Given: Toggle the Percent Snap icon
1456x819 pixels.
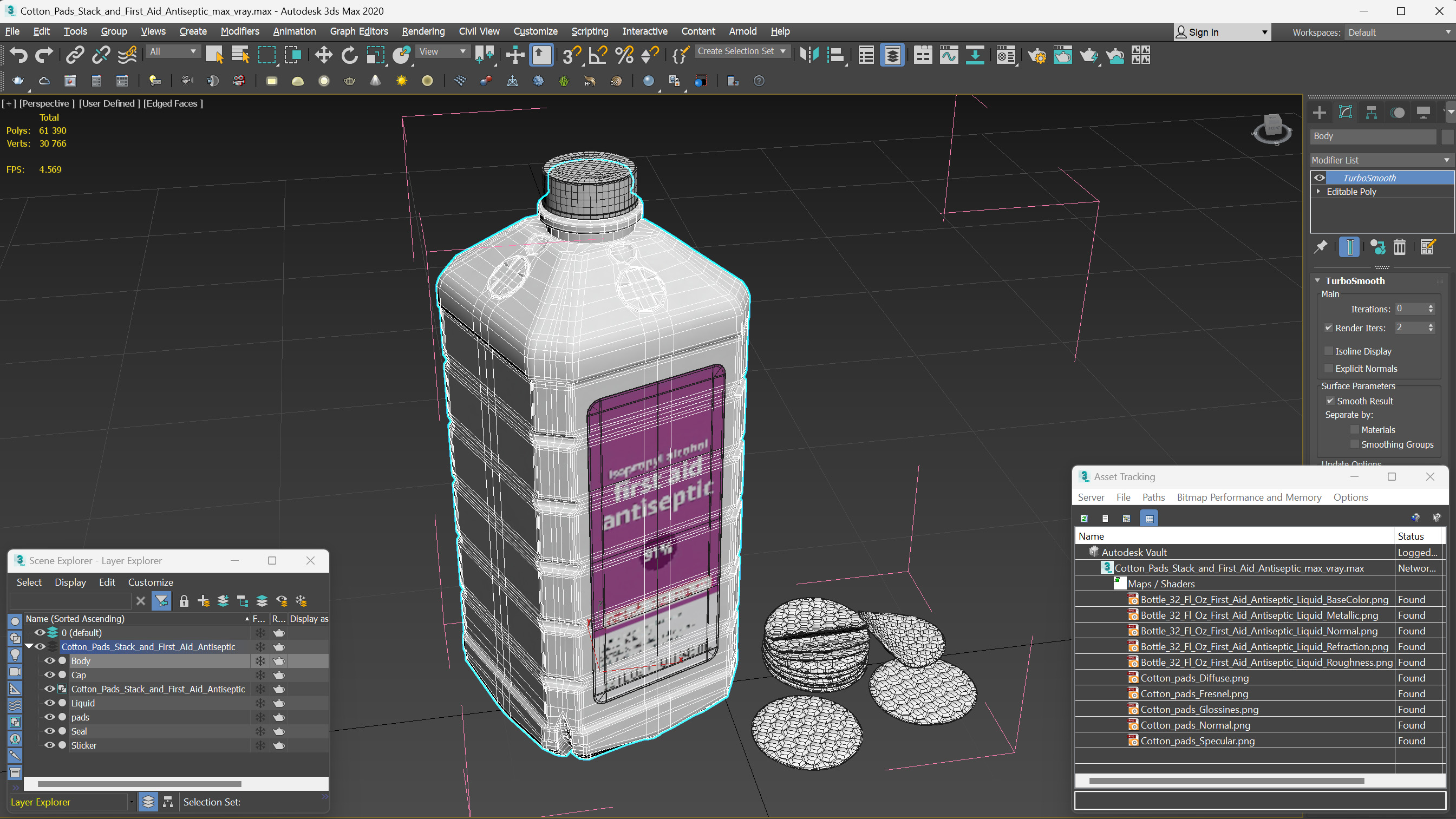Looking at the screenshot, I should click(x=624, y=55).
